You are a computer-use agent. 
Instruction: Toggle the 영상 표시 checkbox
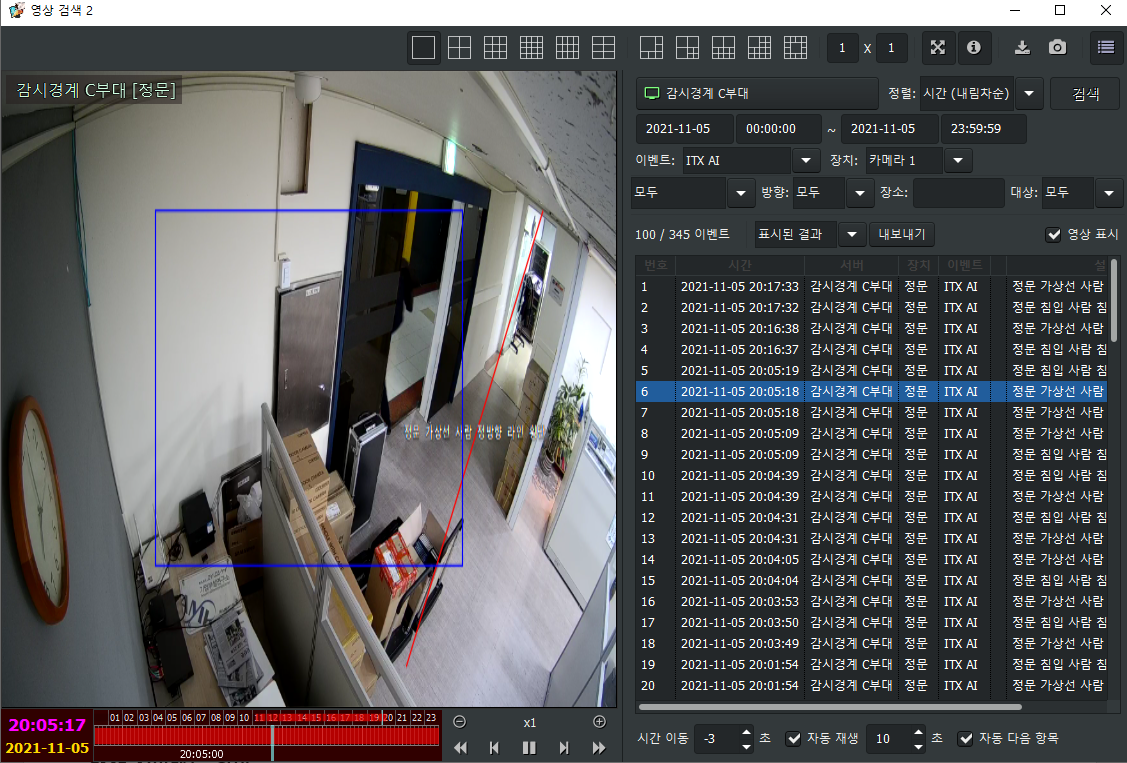coord(1052,235)
